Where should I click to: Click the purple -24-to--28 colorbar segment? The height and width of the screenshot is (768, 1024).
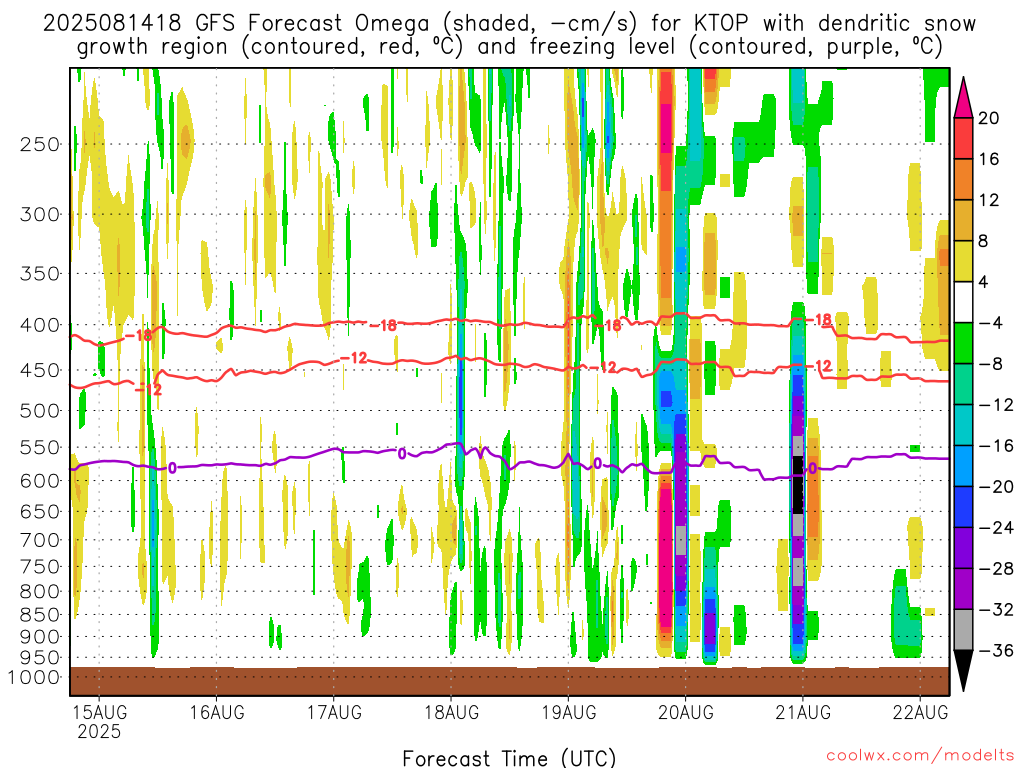[x=963, y=548]
